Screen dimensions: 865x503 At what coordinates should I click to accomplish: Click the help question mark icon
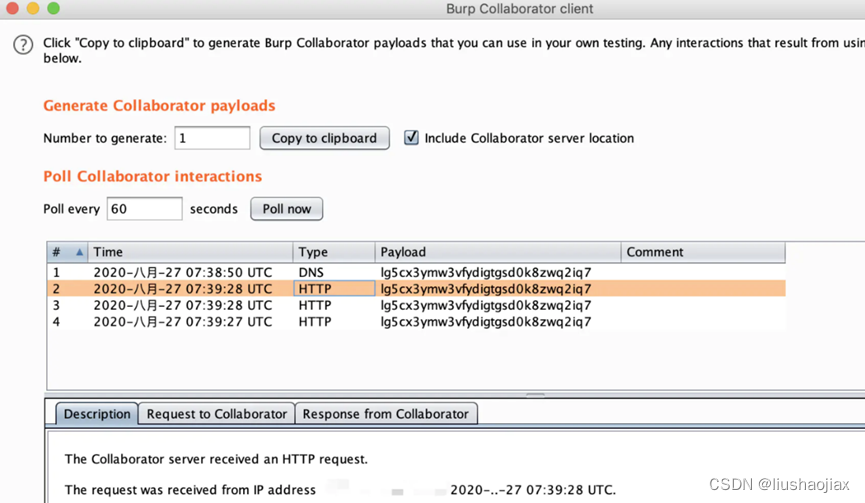pyautogui.click(x=23, y=45)
